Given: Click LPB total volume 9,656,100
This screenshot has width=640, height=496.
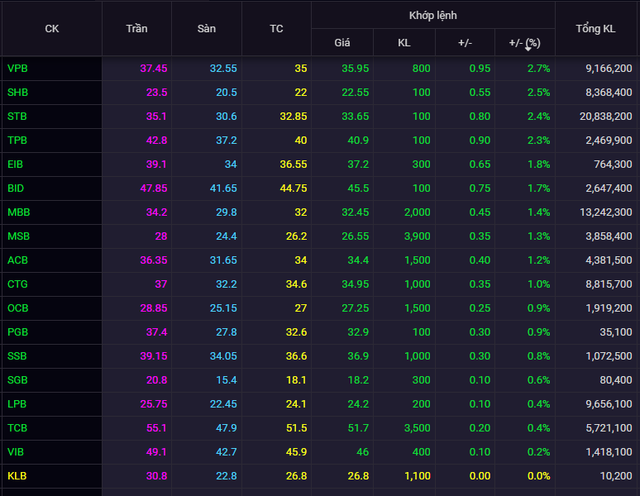Looking at the screenshot, I should (609, 404).
